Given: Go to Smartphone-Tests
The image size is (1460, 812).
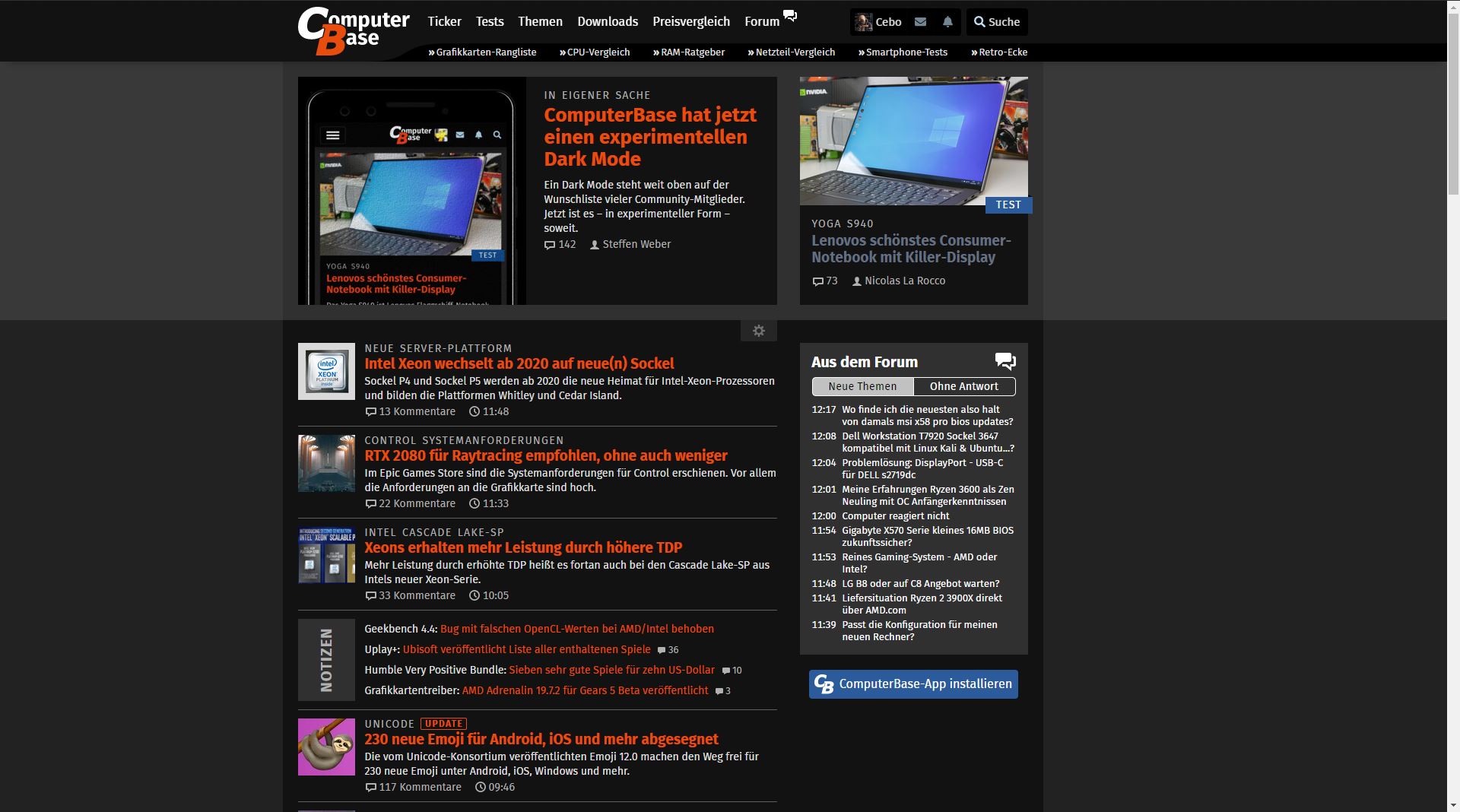Looking at the screenshot, I should point(903,52).
